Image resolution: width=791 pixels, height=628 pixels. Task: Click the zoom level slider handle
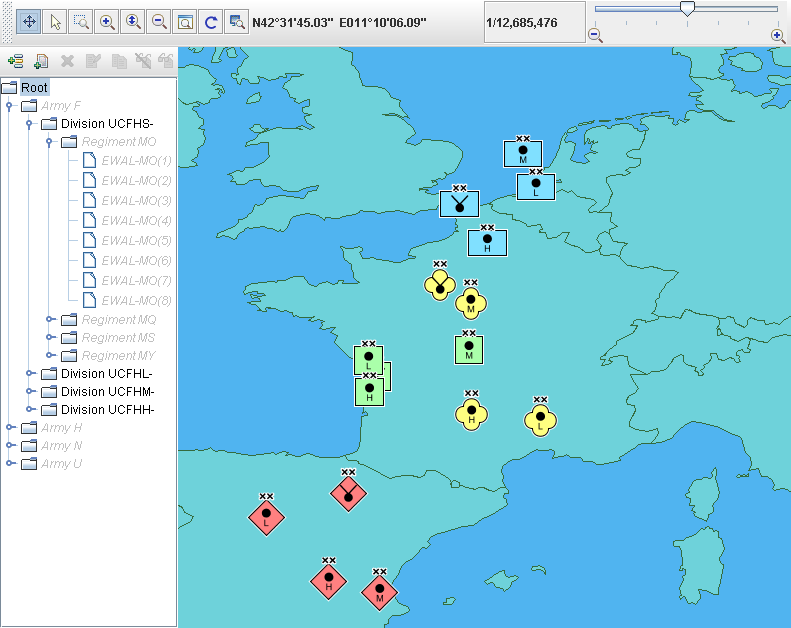[x=687, y=9]
